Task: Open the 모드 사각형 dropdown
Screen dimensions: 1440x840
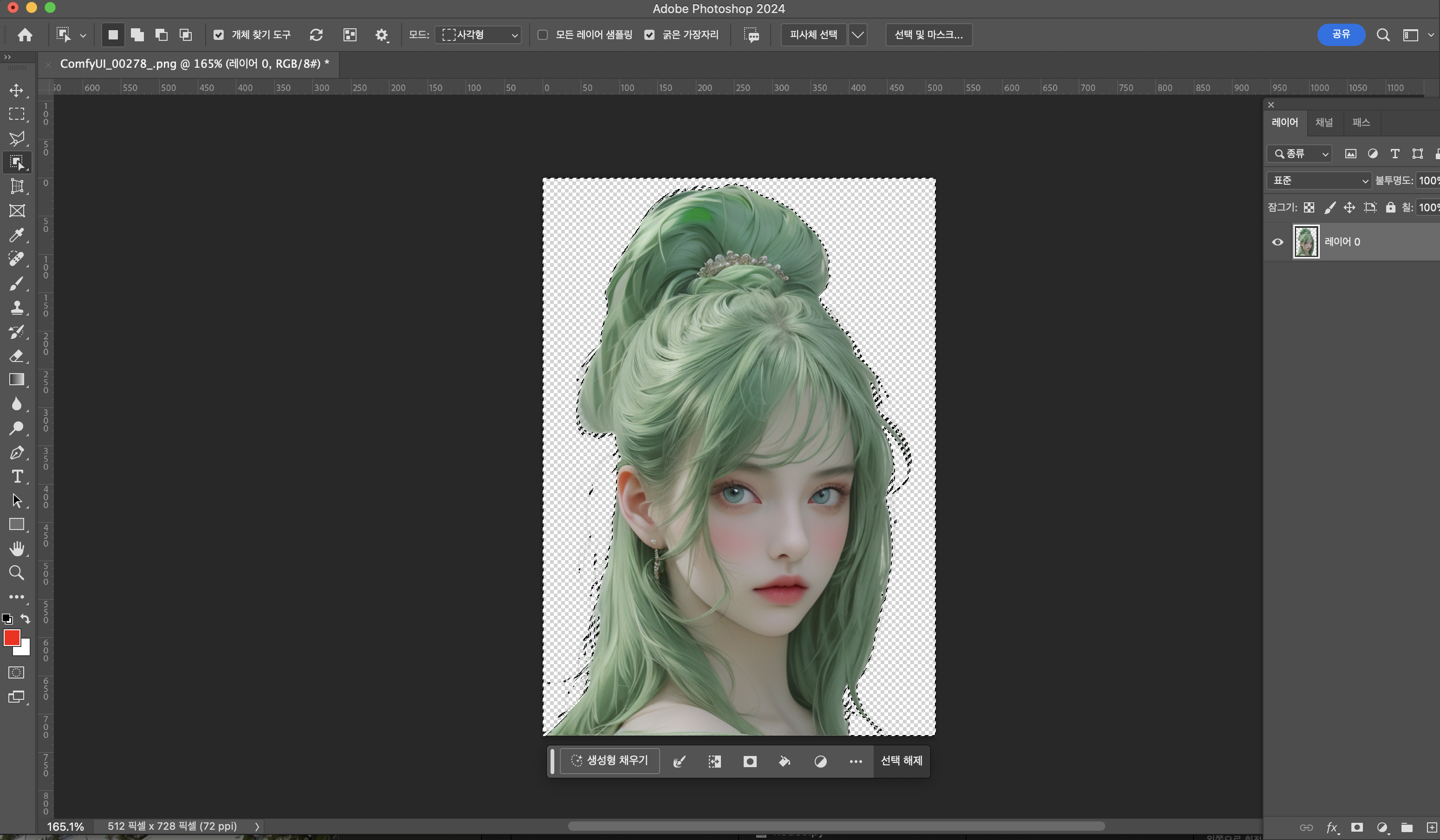Action: tap(479, 35)
